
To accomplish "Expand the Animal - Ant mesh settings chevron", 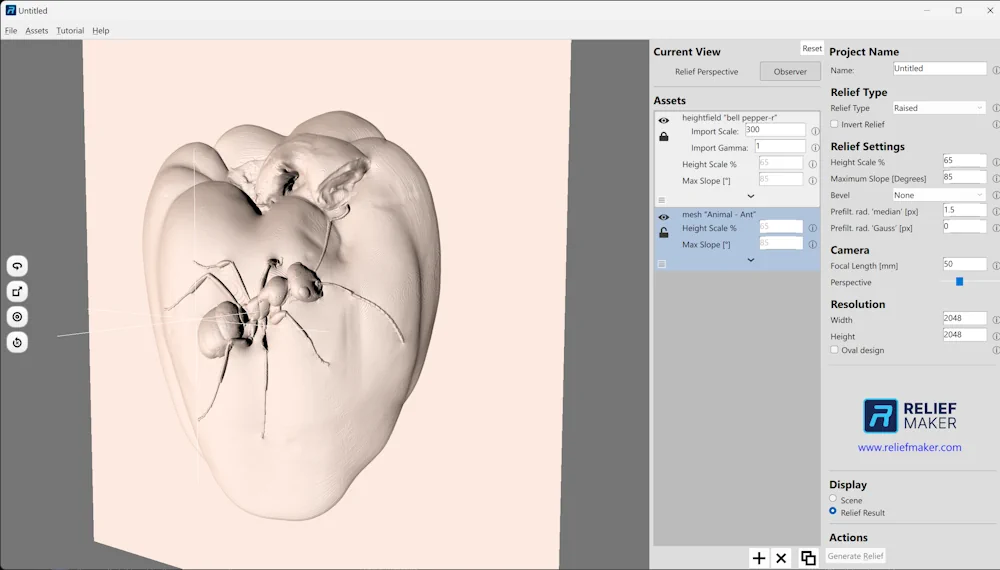I will [x=751, y=260].
